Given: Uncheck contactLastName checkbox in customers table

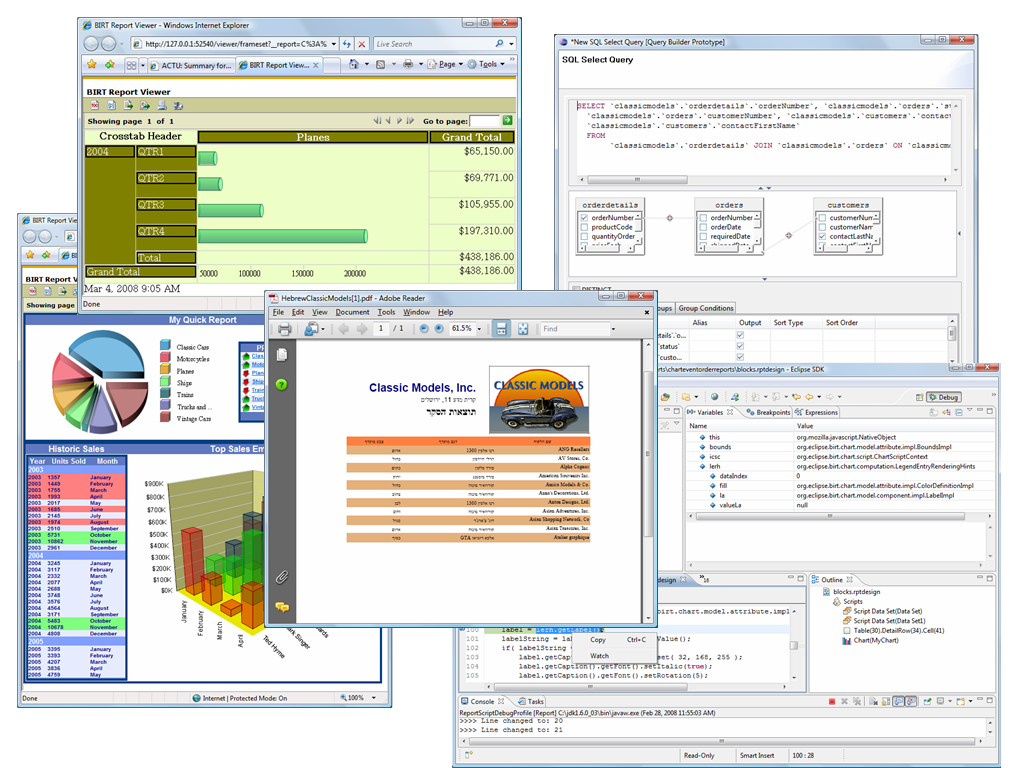Looking at the screenshot, I should 822,237.
